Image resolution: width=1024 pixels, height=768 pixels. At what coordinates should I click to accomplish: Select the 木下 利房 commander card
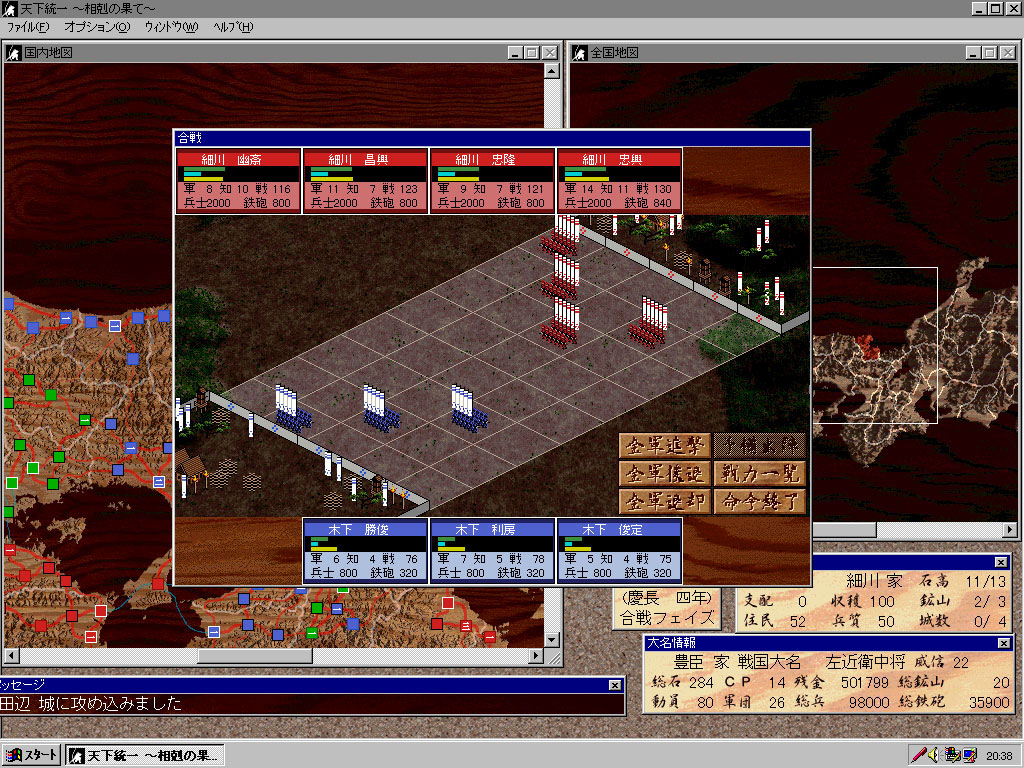(x=492, y=550)
